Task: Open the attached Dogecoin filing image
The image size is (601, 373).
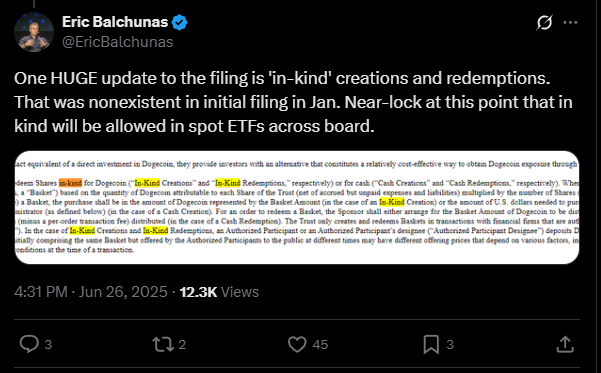Action: (297, 207)
